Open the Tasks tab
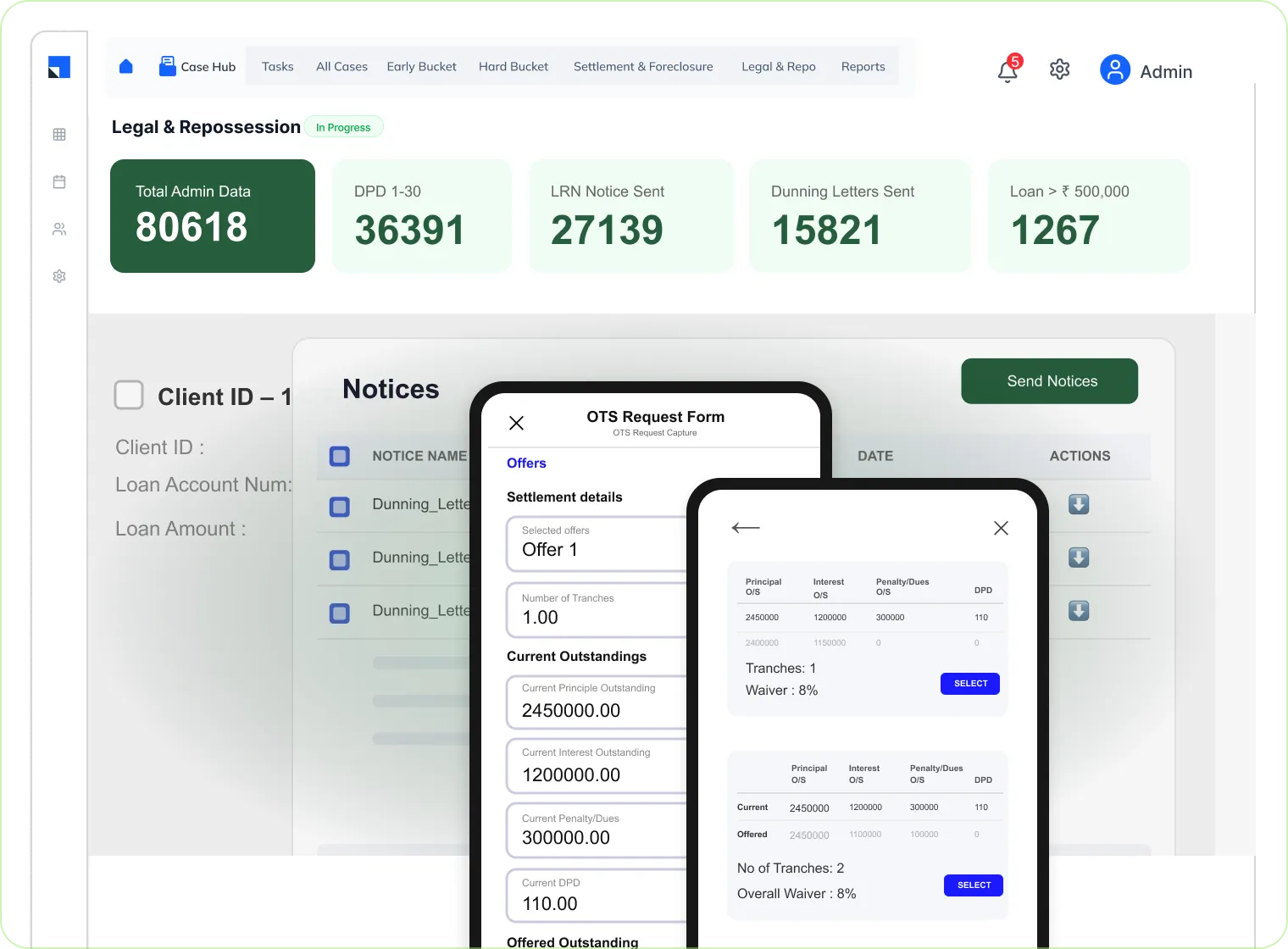The width and height of the screenshot is (1288, 949). [278, 66]
